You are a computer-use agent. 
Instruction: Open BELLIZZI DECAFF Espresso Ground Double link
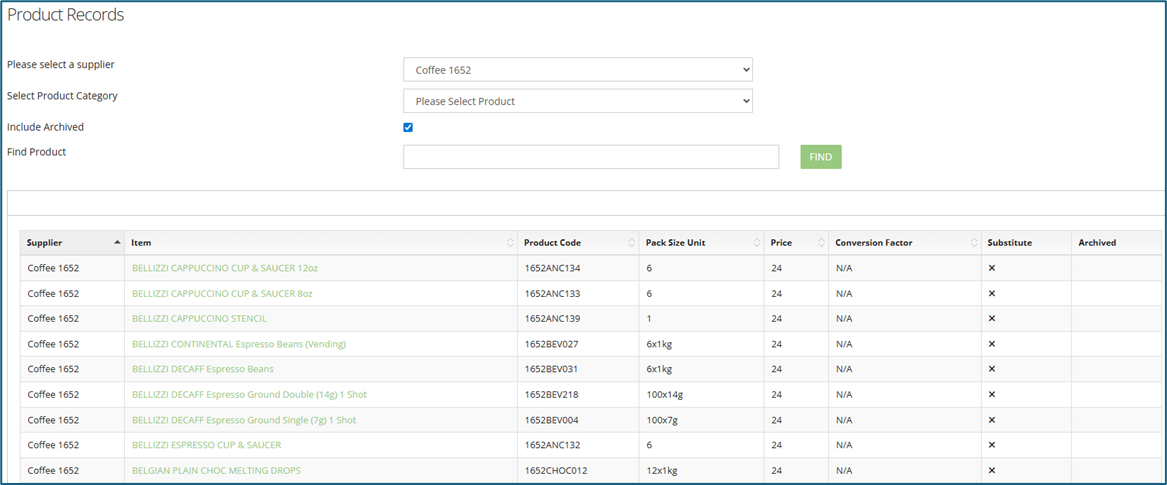coord(249,394)
